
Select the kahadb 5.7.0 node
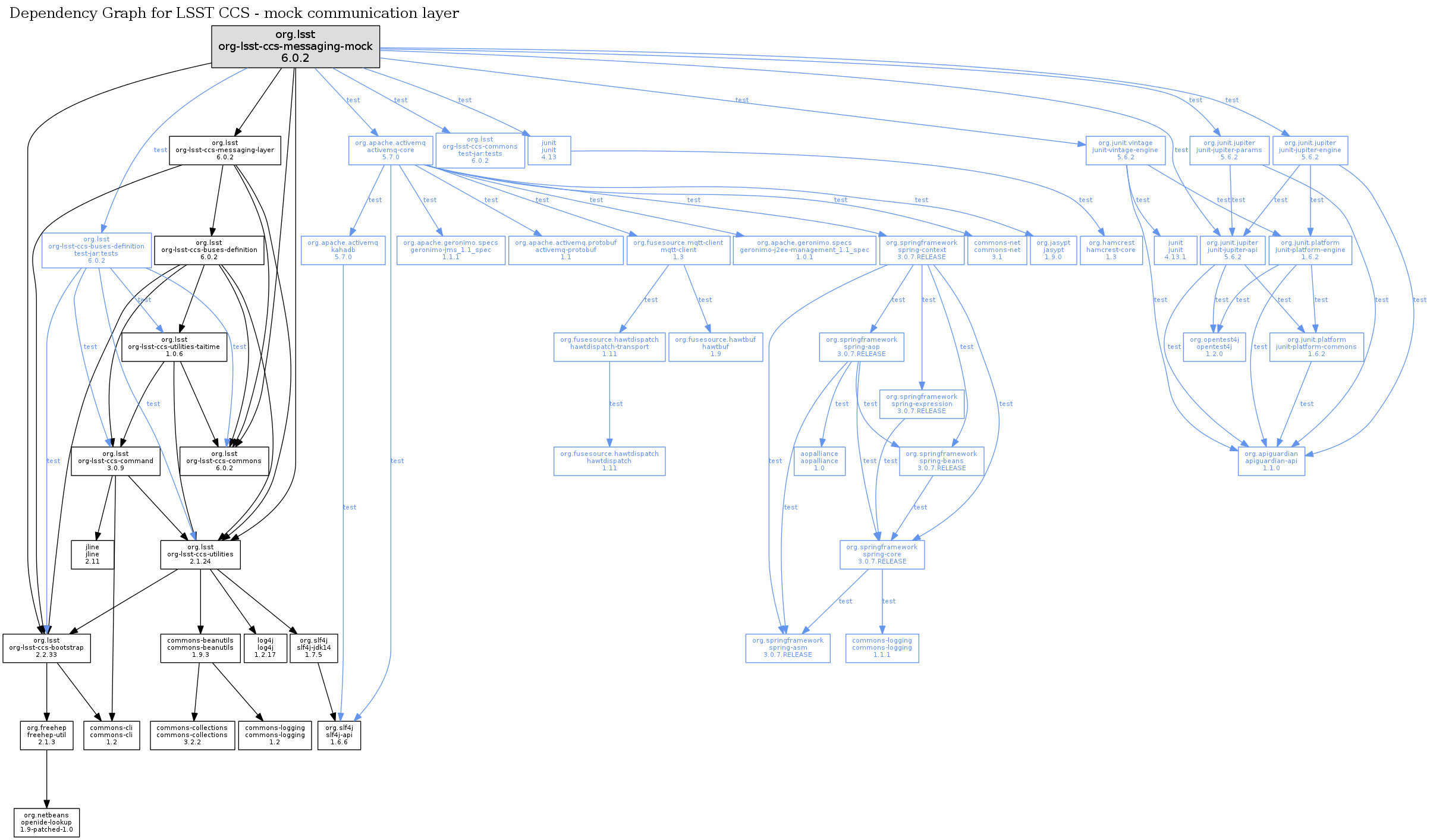coord(343,250)
